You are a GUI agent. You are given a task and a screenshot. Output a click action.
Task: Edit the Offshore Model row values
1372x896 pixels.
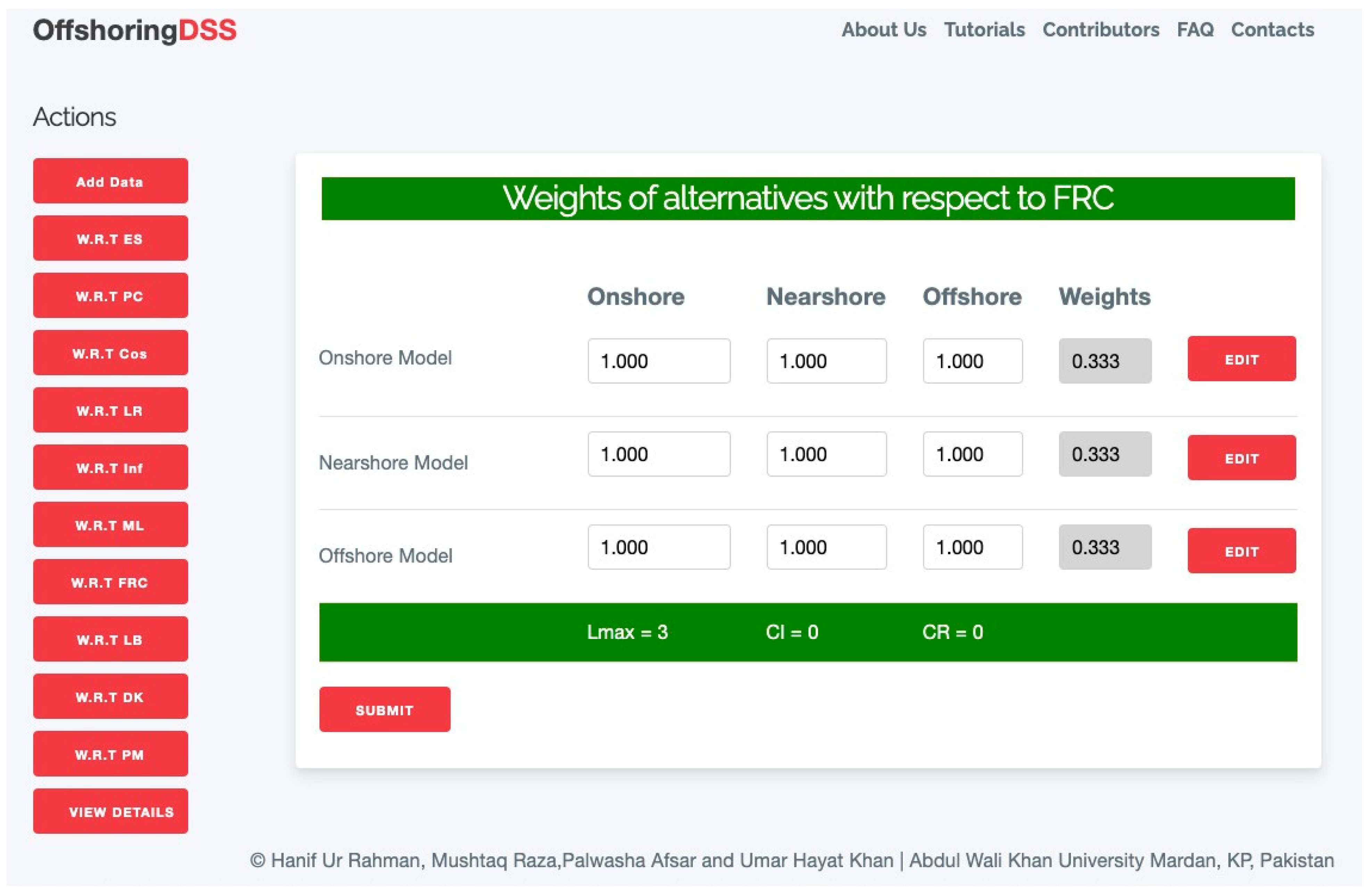click(x=1241, y=551)
